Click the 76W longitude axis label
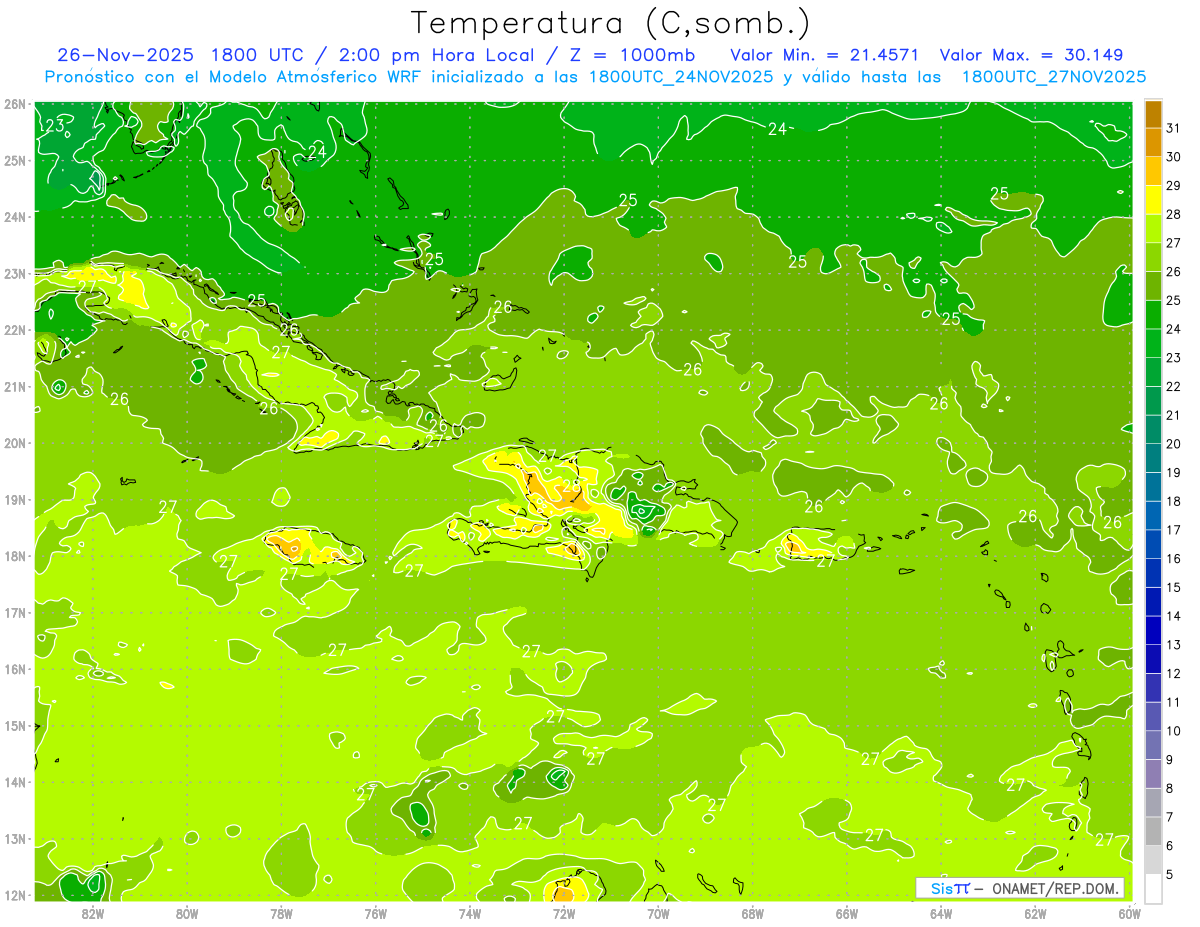1200x927 pixels. [x=376, y=913]
